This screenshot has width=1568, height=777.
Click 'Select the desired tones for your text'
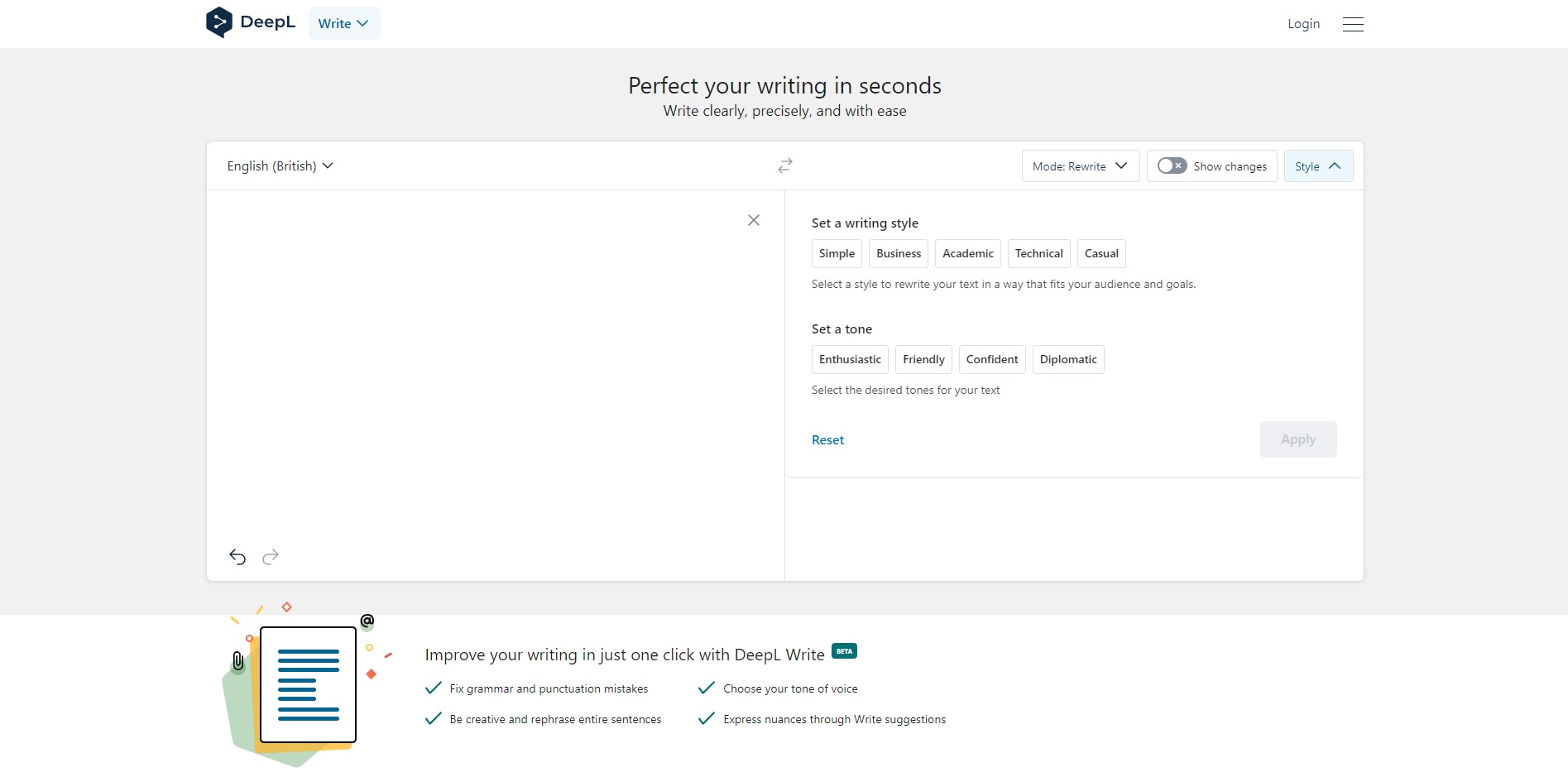tap(905, 390)
